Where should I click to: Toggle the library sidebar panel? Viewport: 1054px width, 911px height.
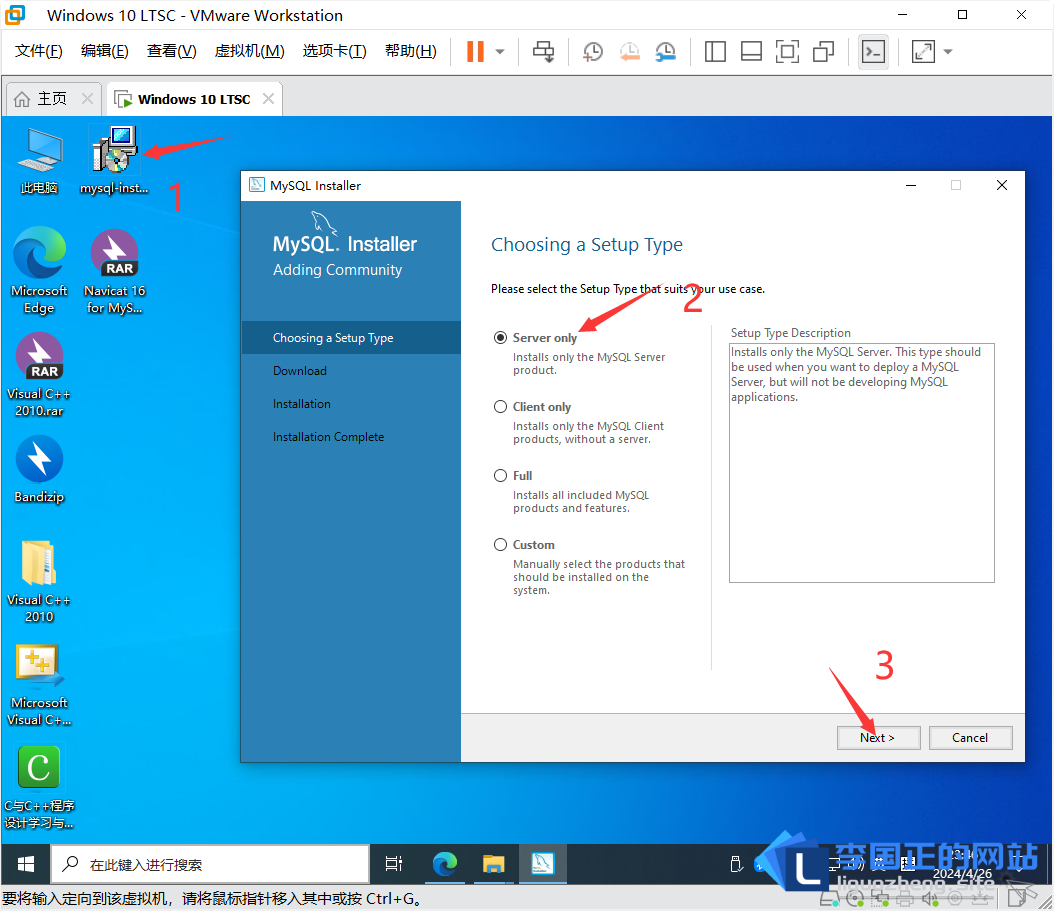pyautogui.click(x=715, y=52)
